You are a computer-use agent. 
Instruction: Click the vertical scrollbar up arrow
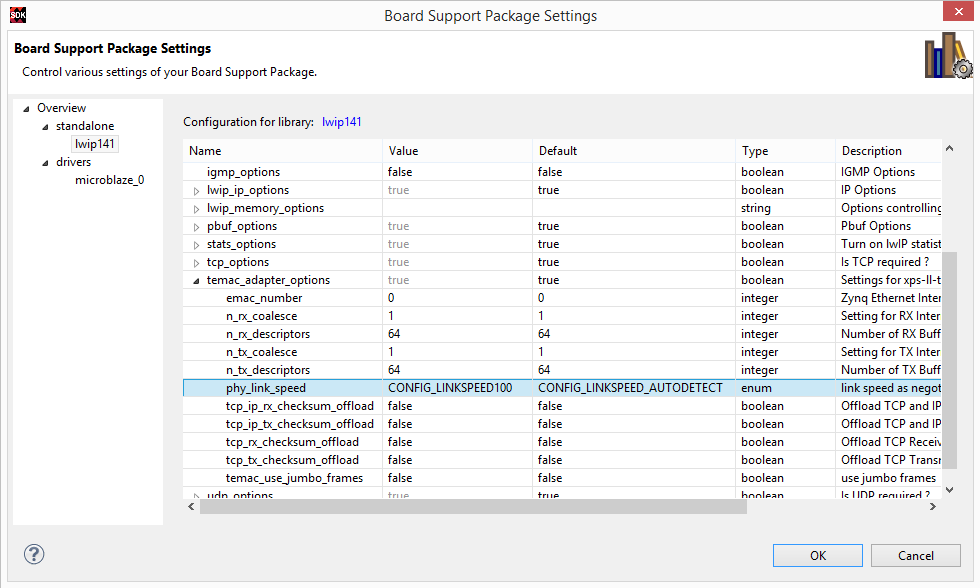point(949,148)
